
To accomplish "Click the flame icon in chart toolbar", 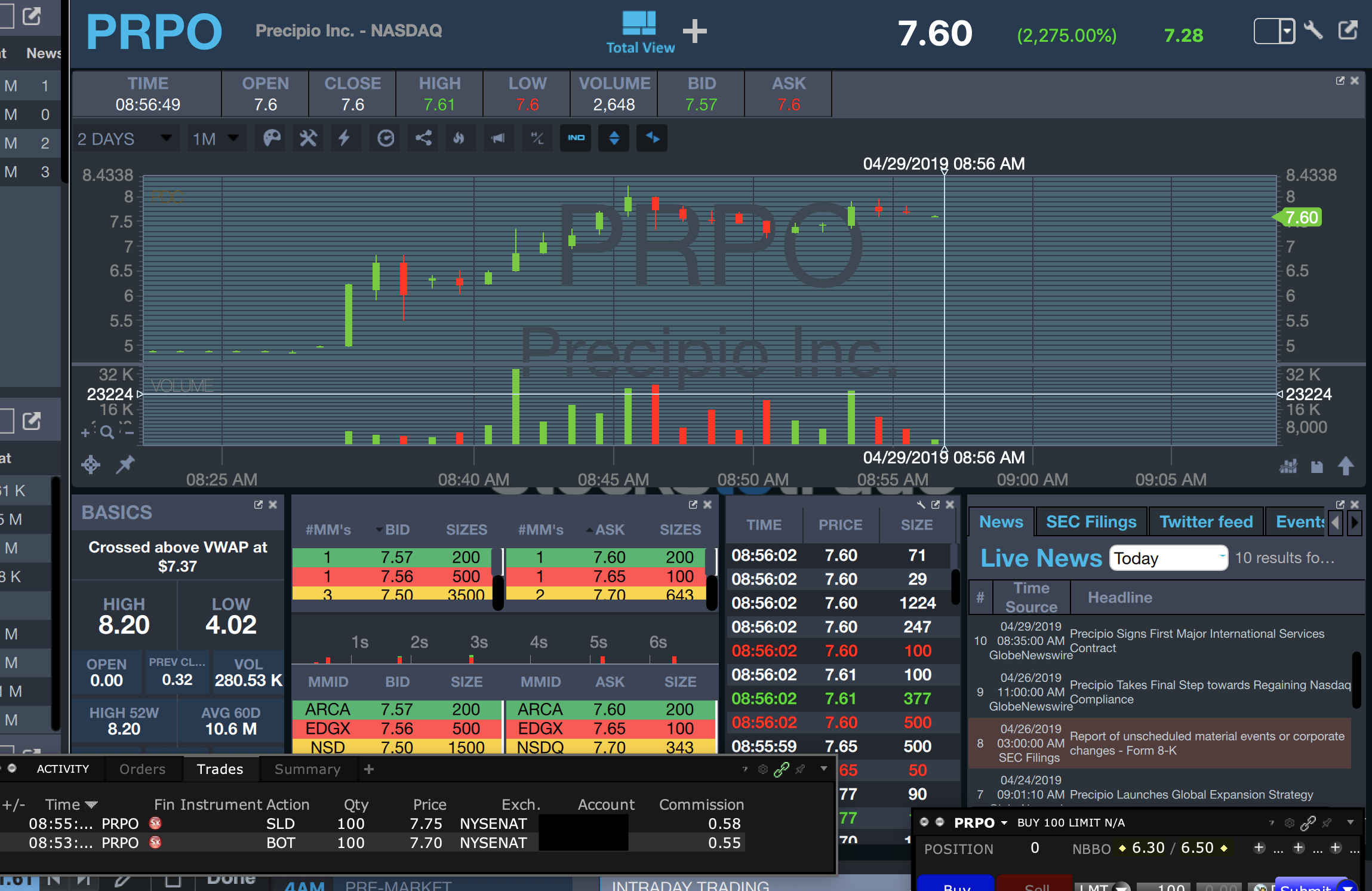I will coord(459,139).
